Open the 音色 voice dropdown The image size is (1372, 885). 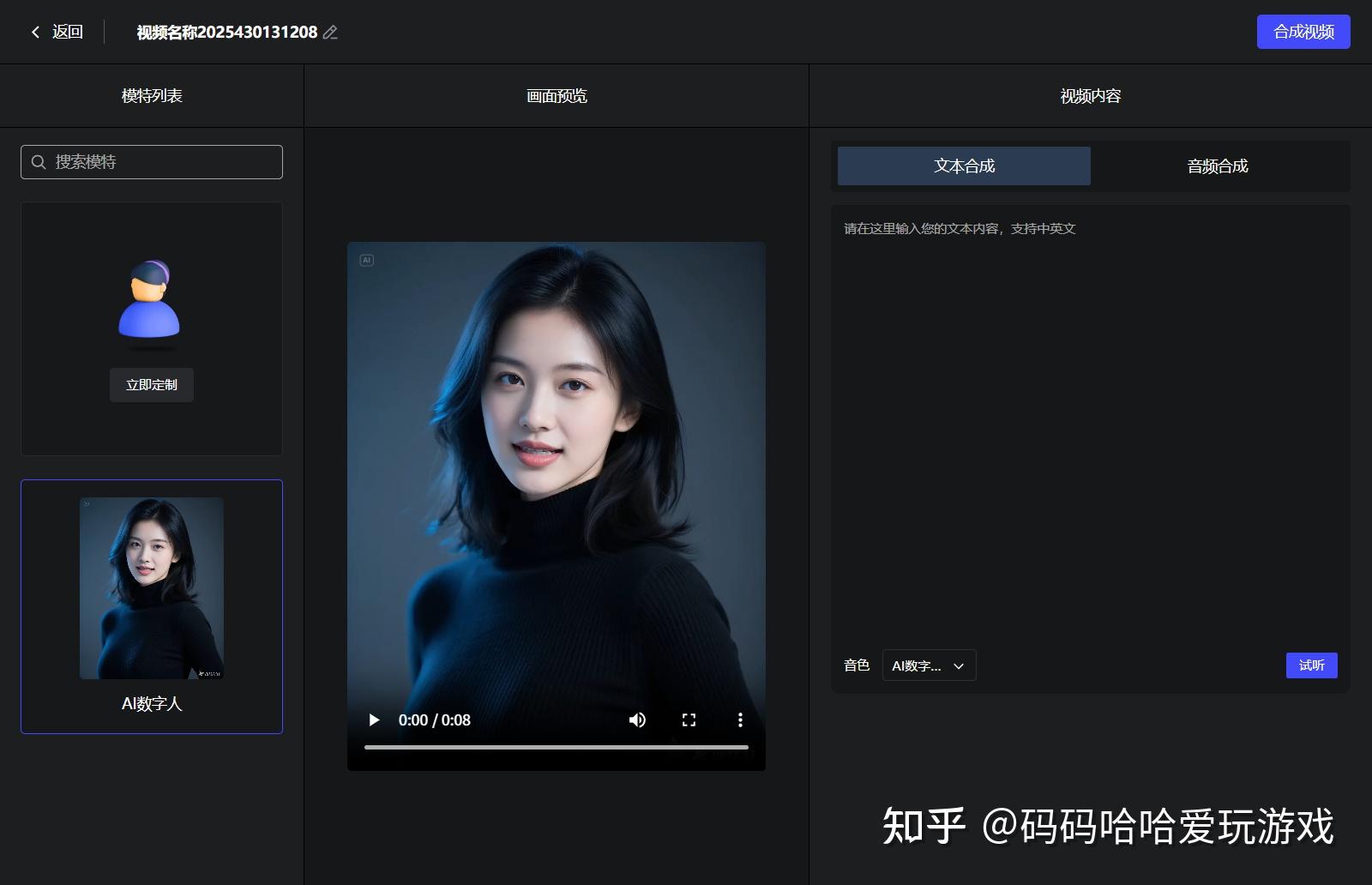tap(928, 665)
